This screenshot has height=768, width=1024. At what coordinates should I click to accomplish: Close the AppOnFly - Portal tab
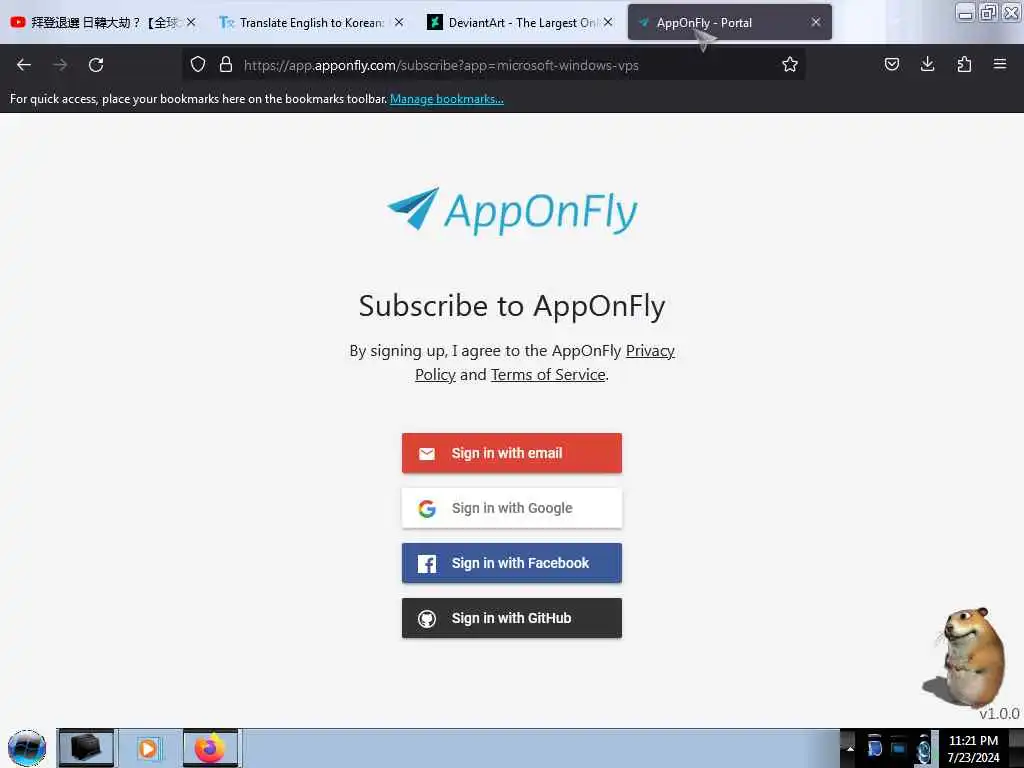(x=816, y=22)
